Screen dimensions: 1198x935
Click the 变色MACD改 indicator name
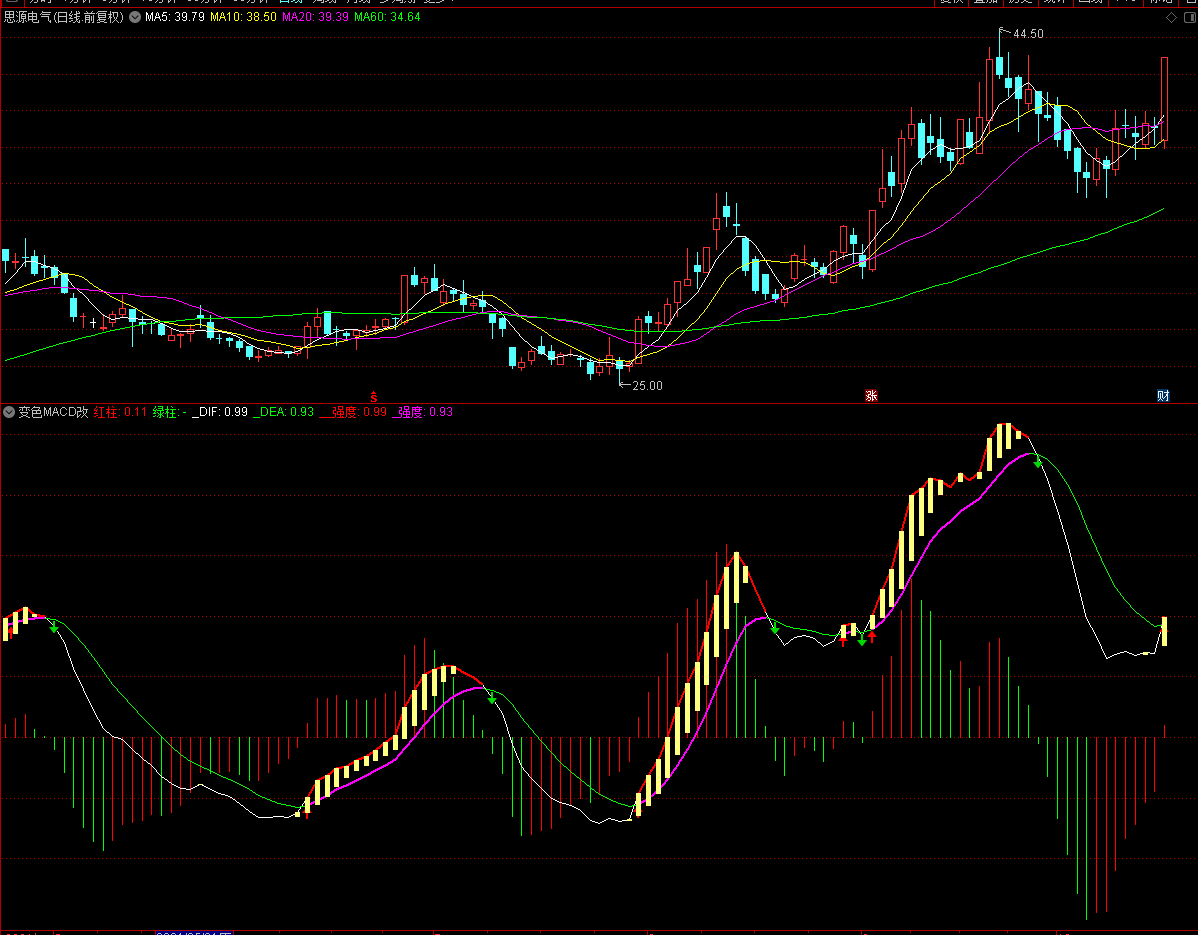(53, 412)
